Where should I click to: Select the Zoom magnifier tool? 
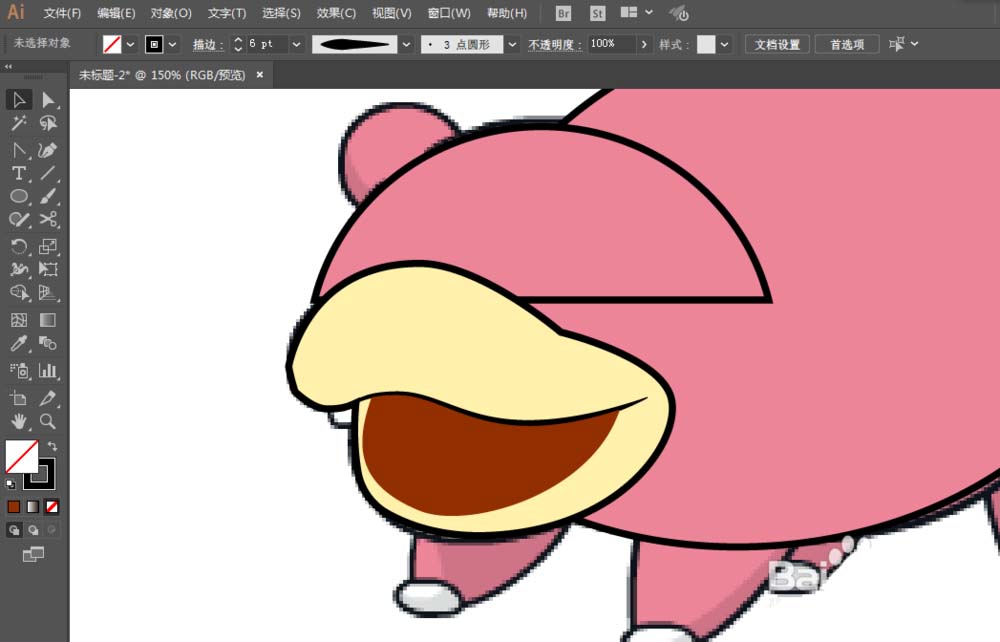coord(48,421)
